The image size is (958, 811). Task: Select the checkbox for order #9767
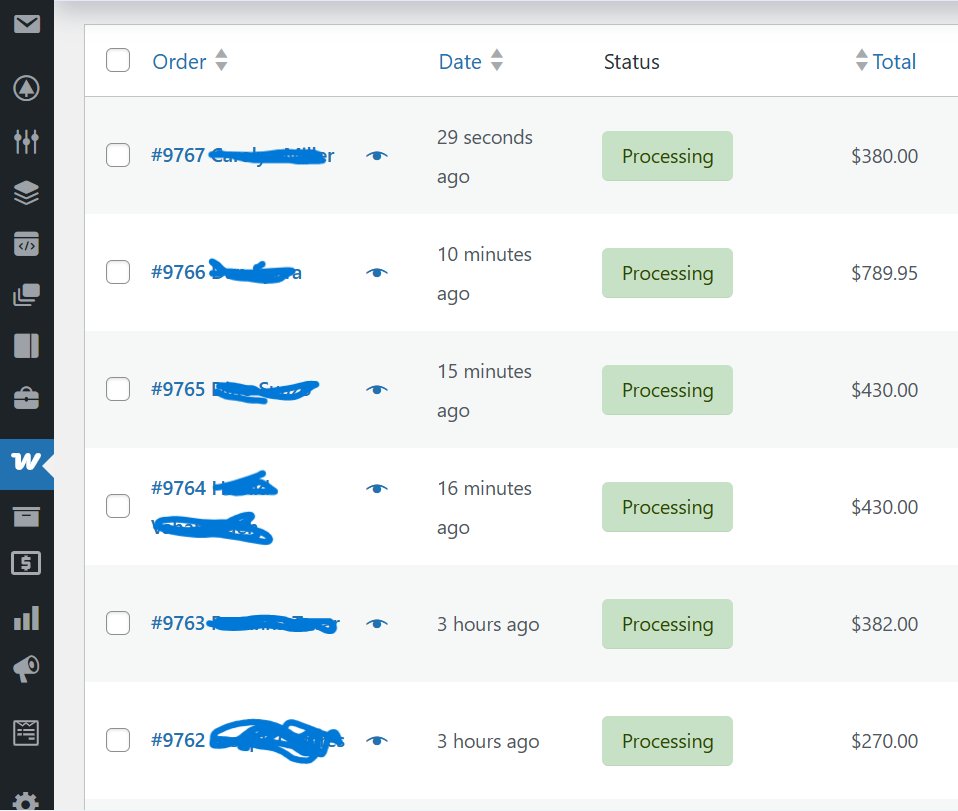point(118,155)
